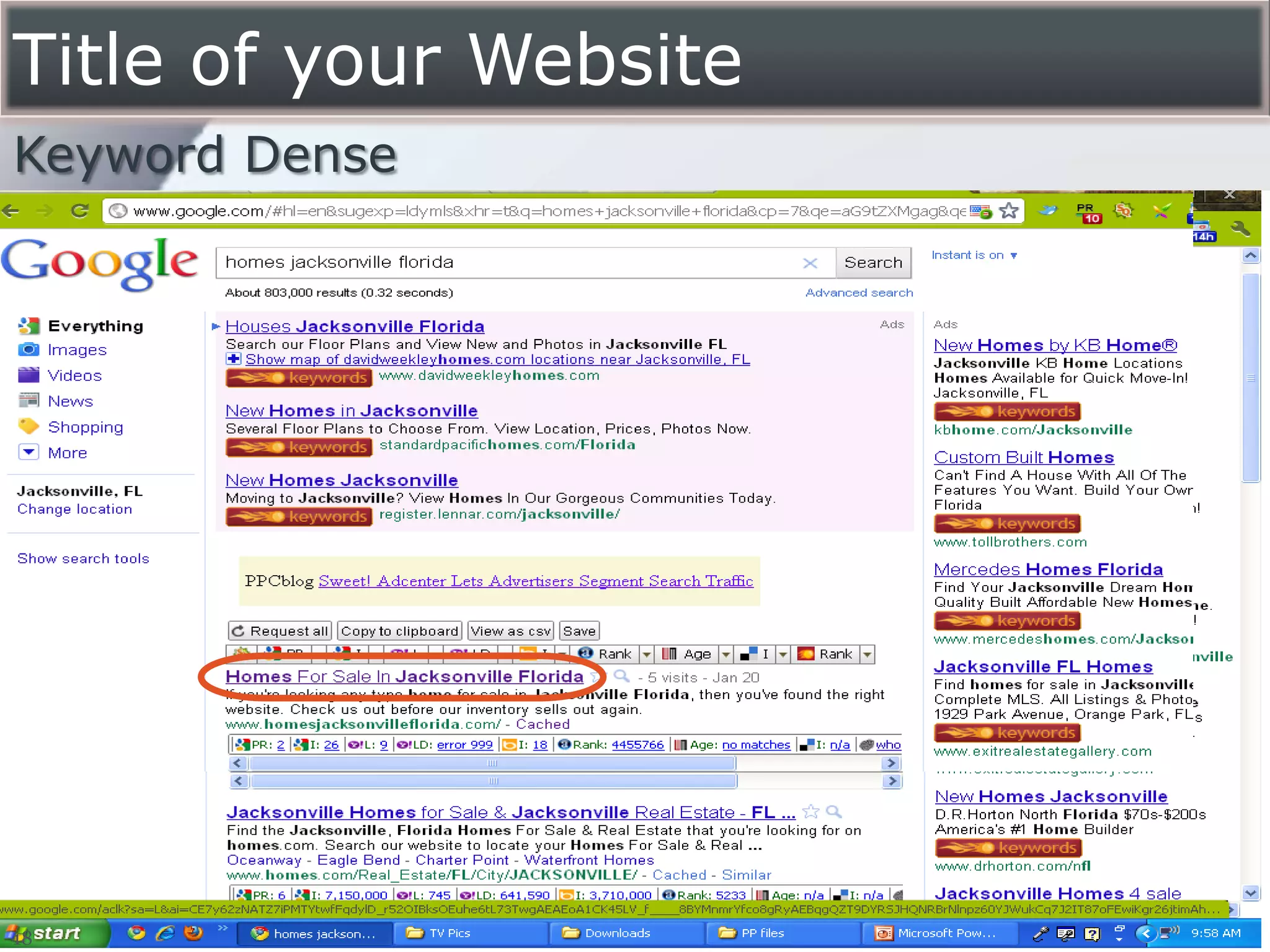
Task: Click Rank 4455766 link in SEO bar
Action: (637, 745)
